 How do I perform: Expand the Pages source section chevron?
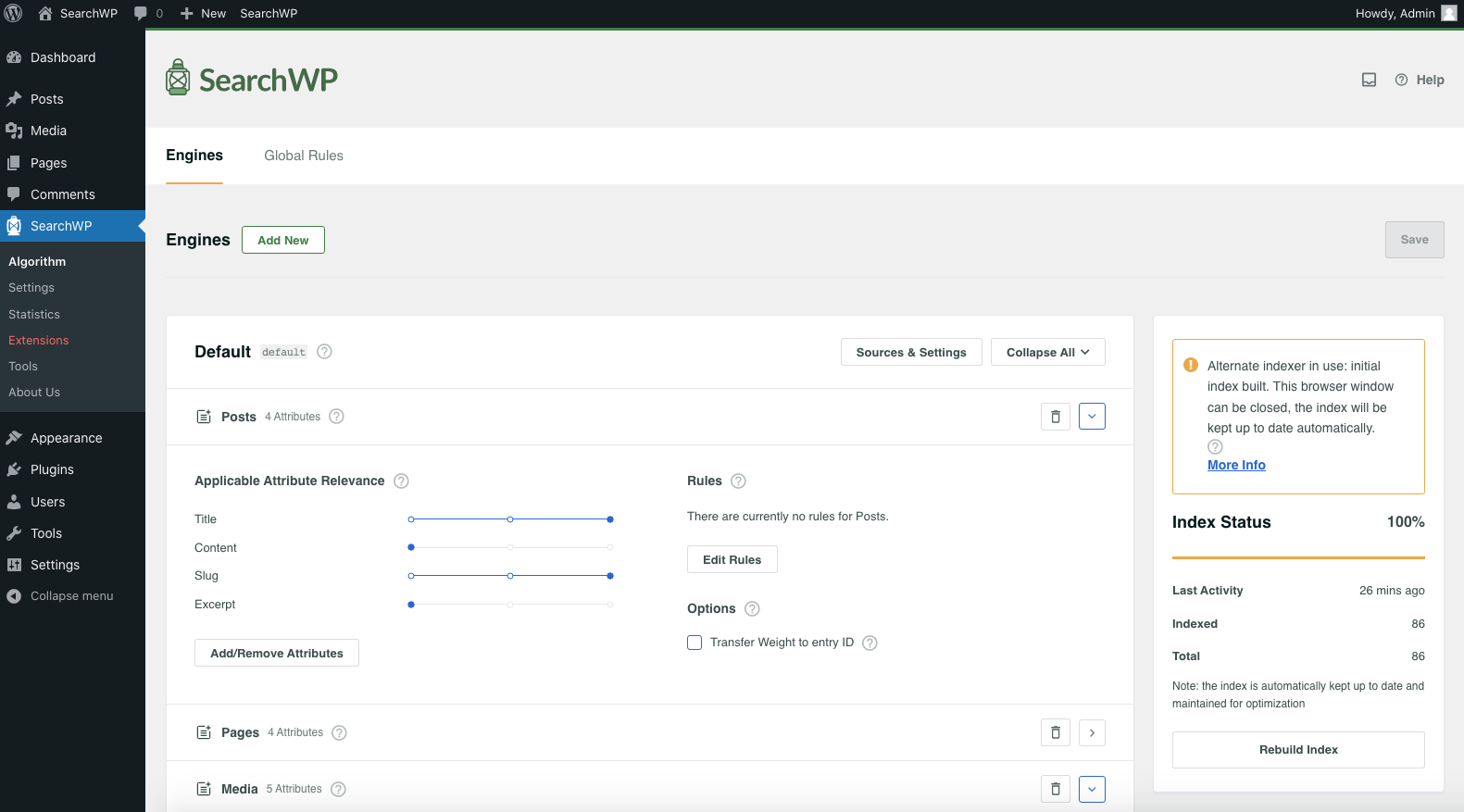(1092, 732)
